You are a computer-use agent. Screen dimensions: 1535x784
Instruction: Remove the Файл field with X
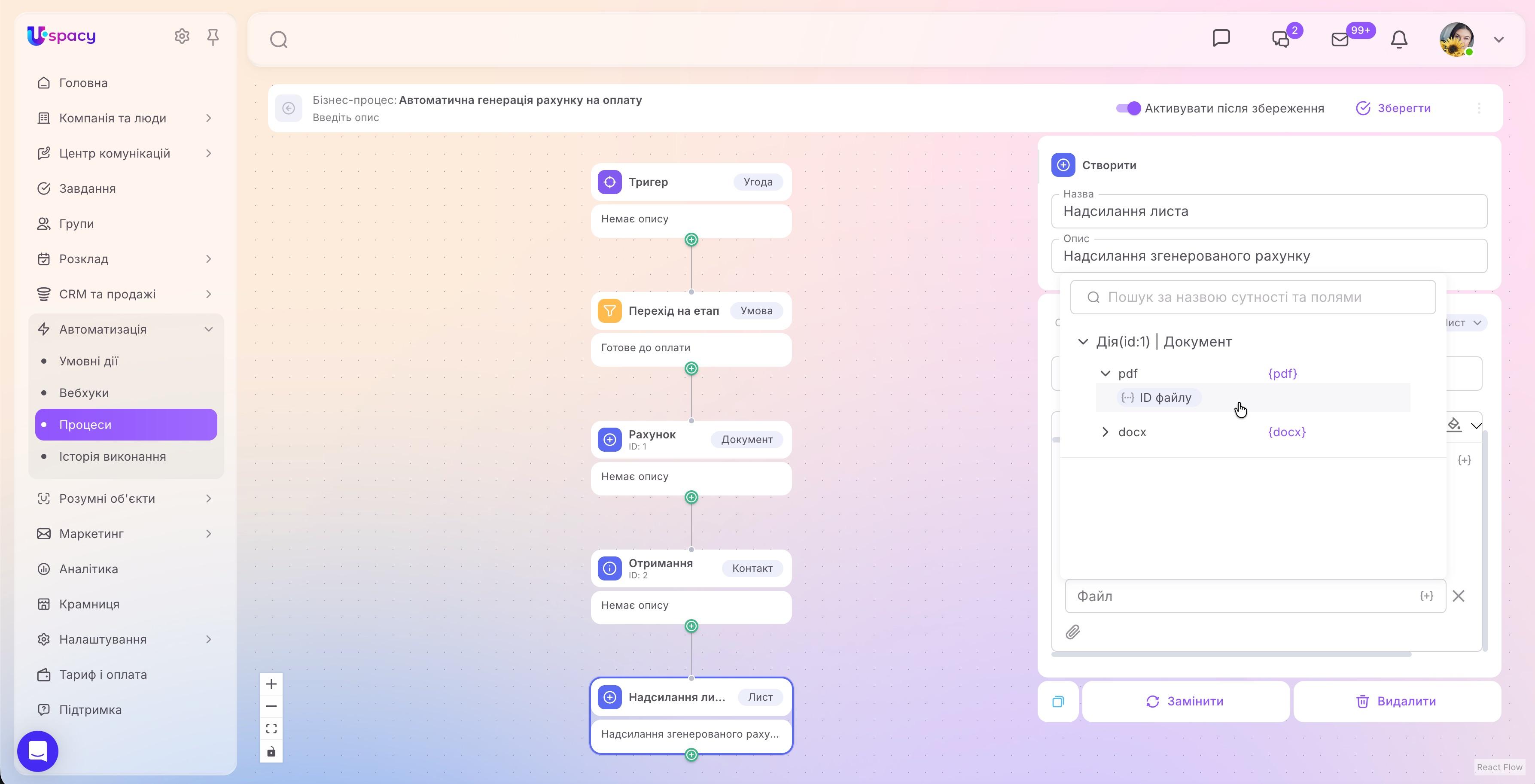1458,596
